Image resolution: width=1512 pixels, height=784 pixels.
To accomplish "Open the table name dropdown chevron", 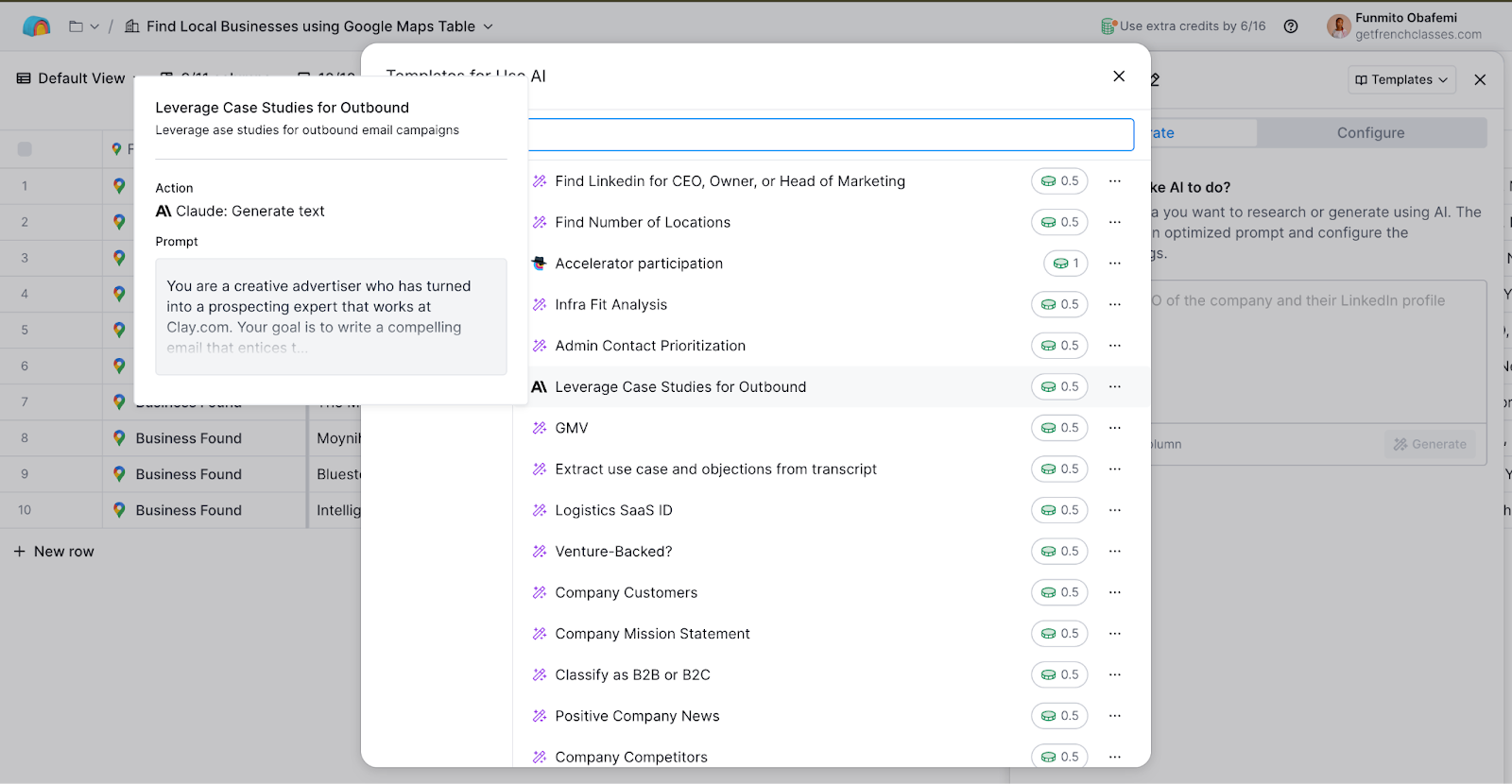I will [489, 26].
